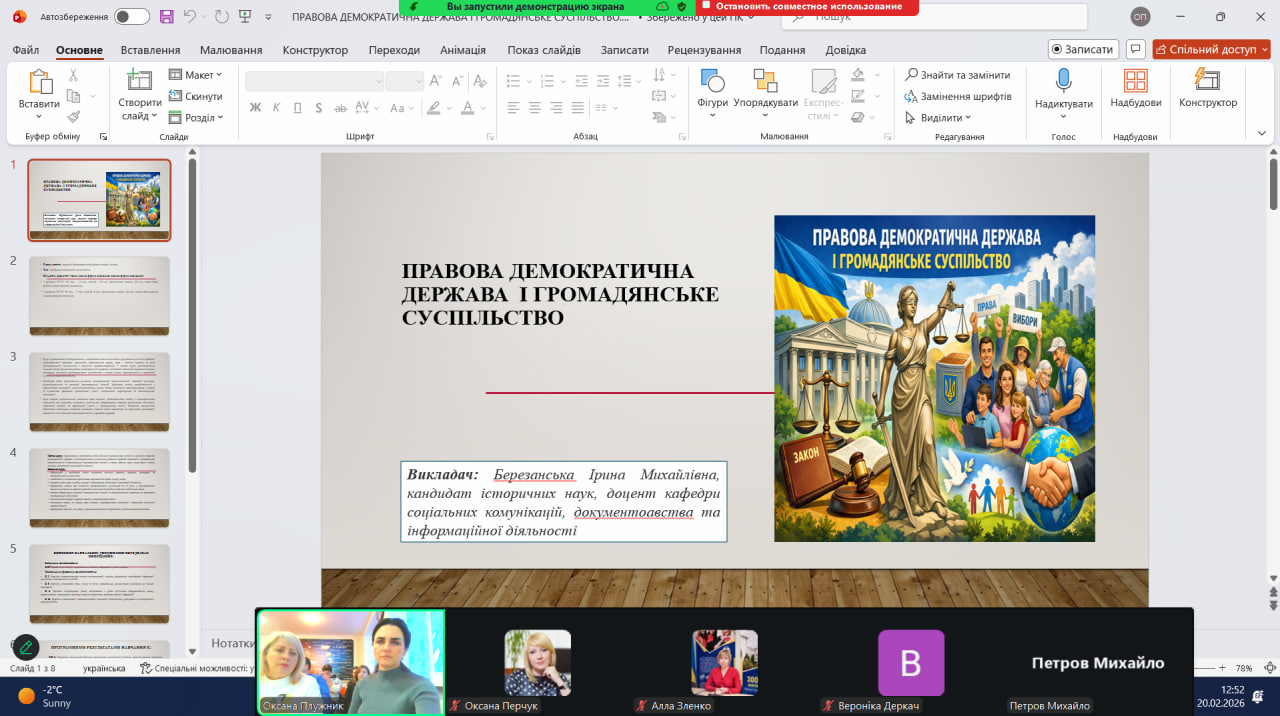
Task: Select slide 3 thumbnail in panel
Action: click(x=99, y=392)
